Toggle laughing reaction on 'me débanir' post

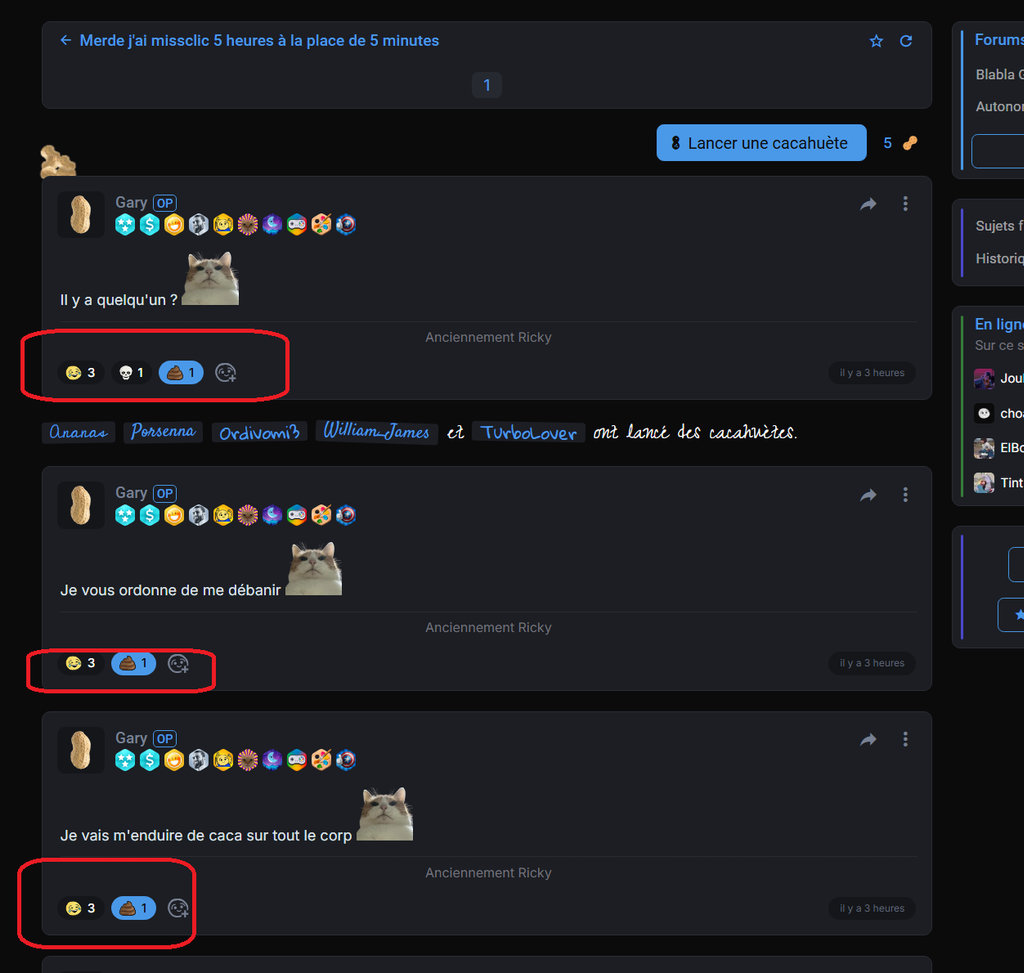(x=81, y=663)
